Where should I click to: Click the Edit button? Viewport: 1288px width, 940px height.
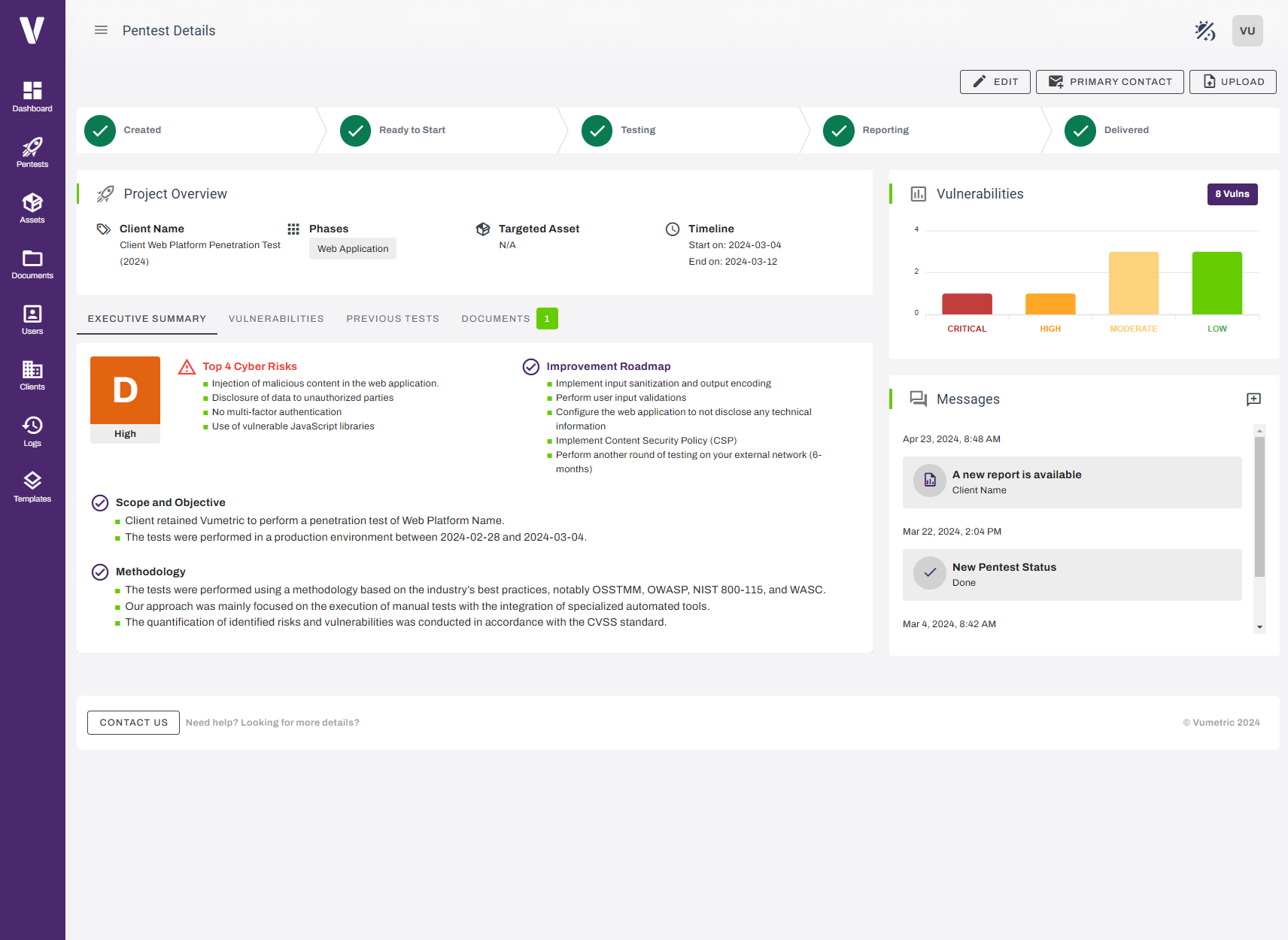[995, 82]
